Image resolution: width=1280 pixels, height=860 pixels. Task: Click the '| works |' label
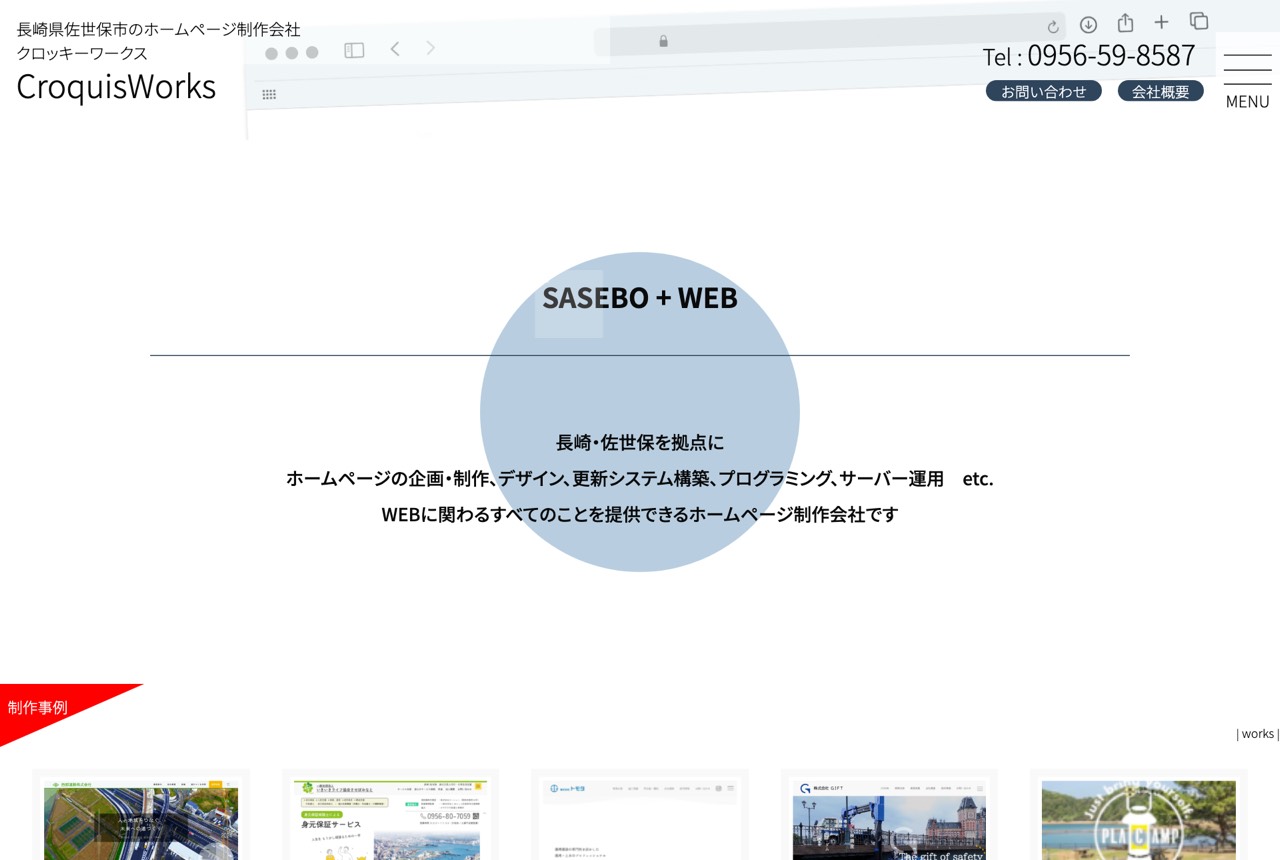tap(1257, 734)
